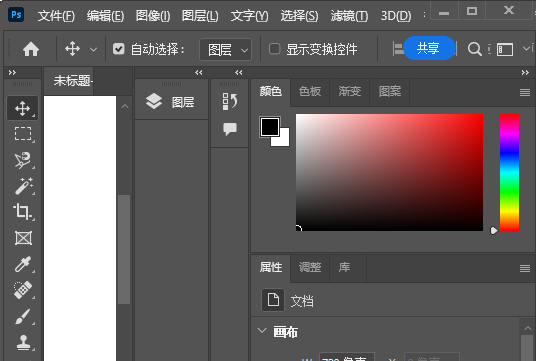The width and height of the screenshot is (536, 361).
Task: Switch to the 渐变 tab
Action: coord(350,92)
